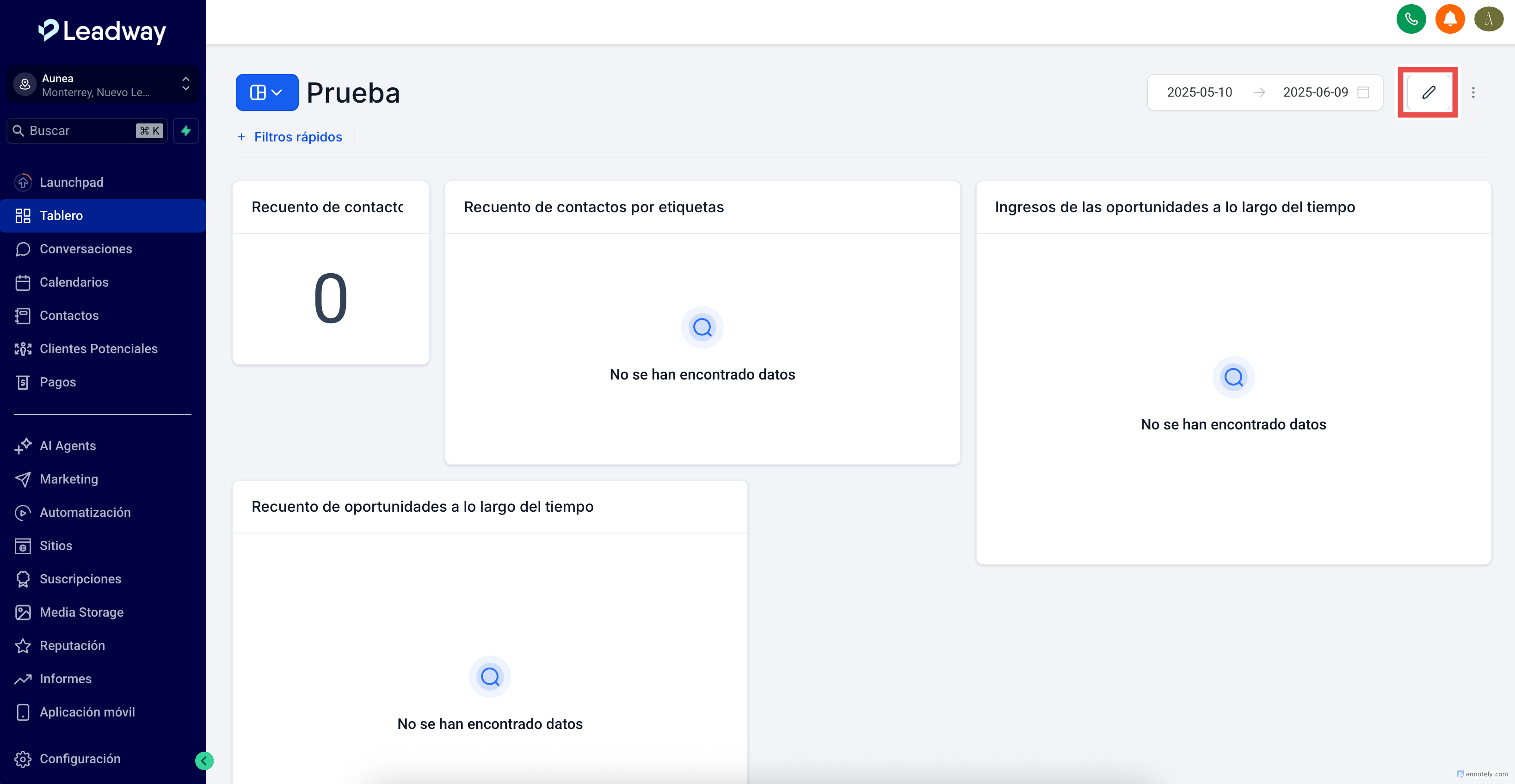This screenshot has width=1515, height=784.
Task: Click the green phone call icon
Action: pos(1410,19)
